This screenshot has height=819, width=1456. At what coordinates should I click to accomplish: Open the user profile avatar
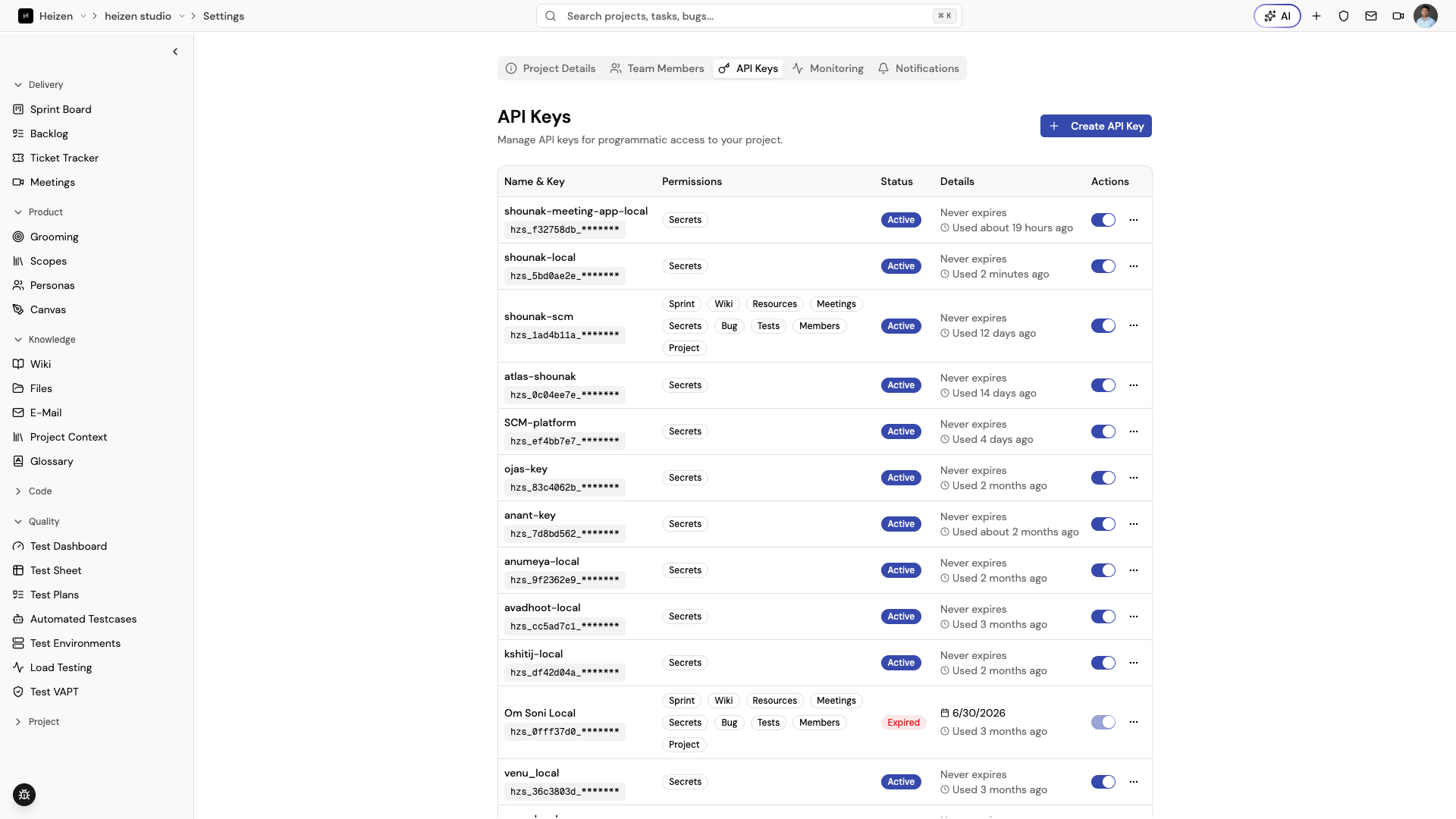pyautogui.click(x=1426, y=16)
